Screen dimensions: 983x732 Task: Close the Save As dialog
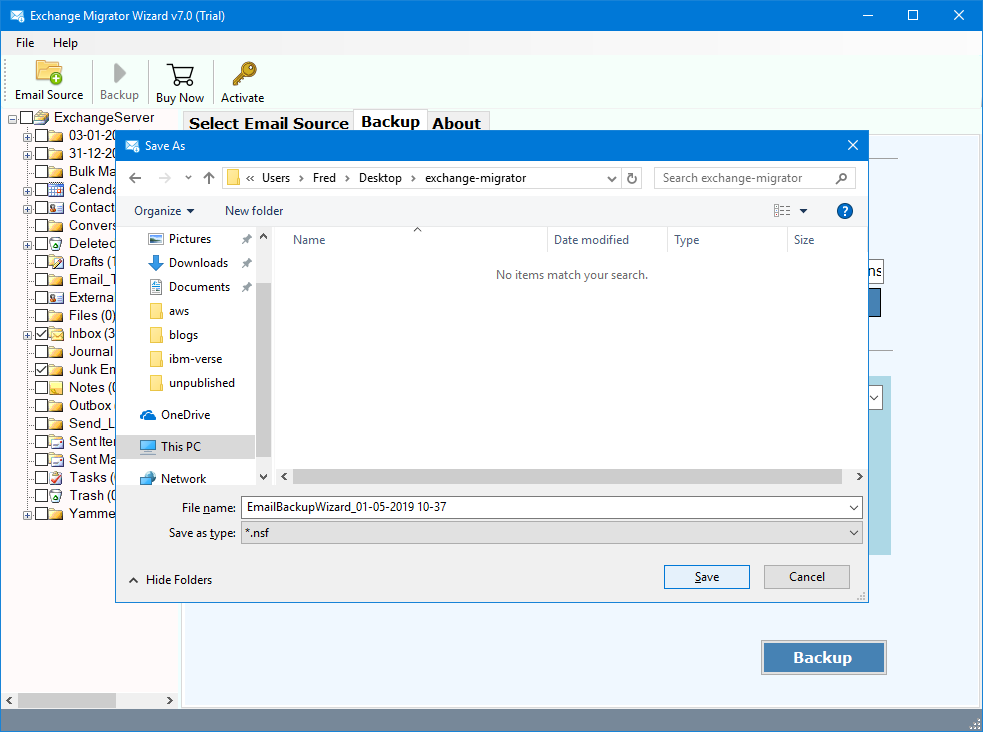[x=853, y=145]
